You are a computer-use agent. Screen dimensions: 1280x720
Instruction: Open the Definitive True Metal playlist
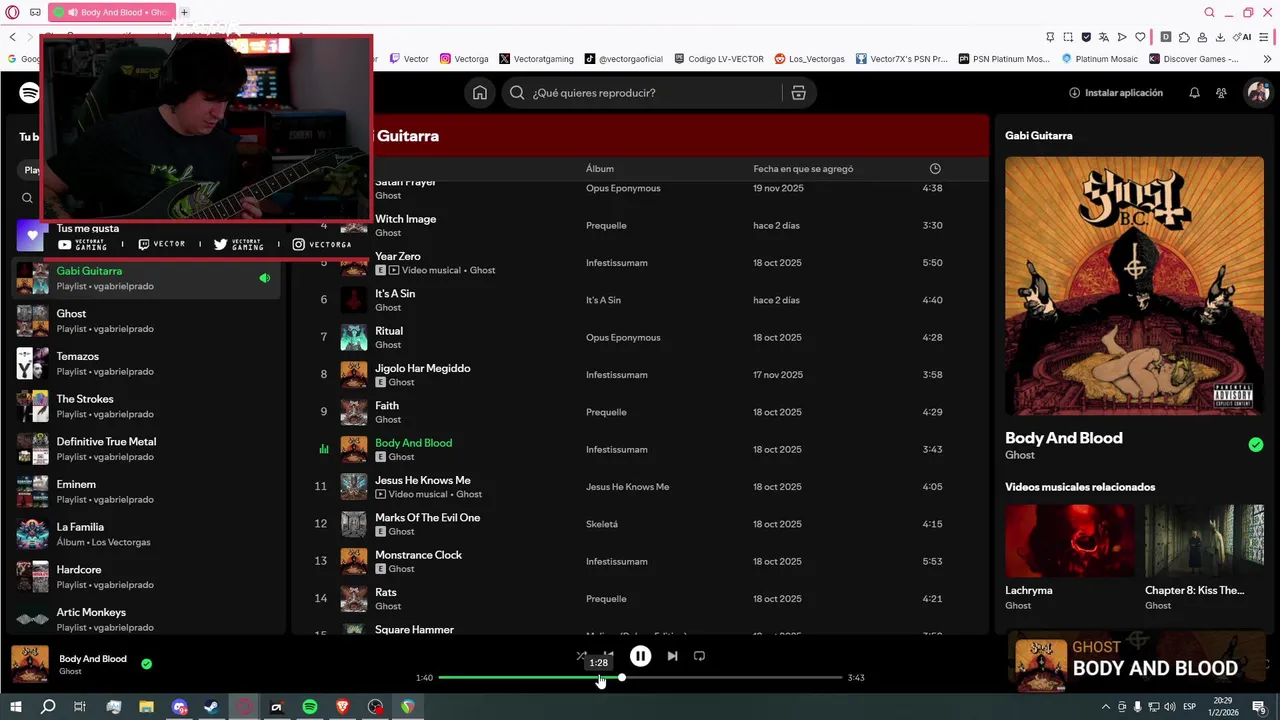point(146,449)
